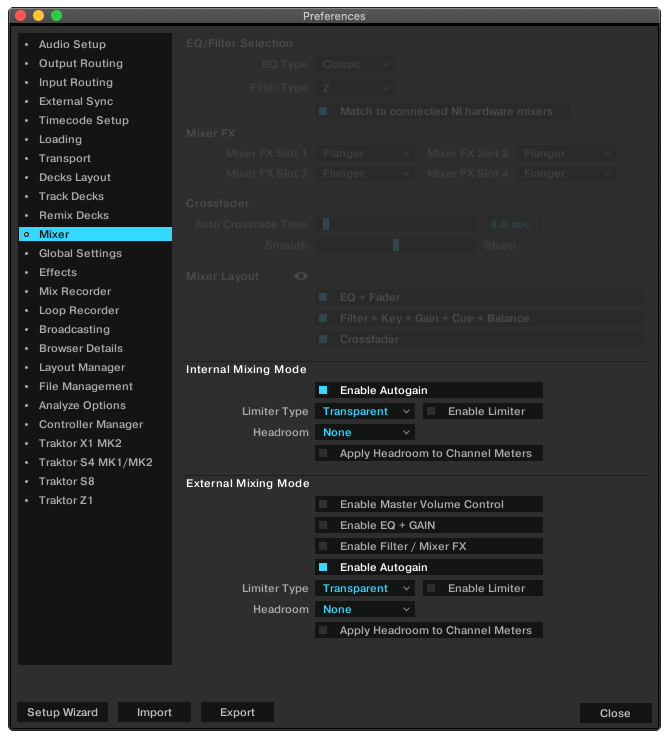Screen dimensions: 670x740
Task: Click the Export button
Action: pyautogui.click(x=237, y=713)
